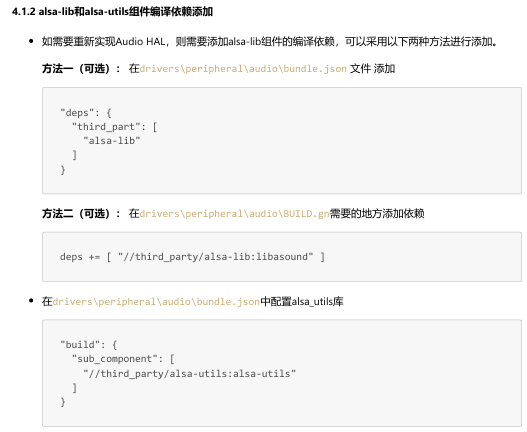Click the "alsa-lib" string in code

pos(112,141)
